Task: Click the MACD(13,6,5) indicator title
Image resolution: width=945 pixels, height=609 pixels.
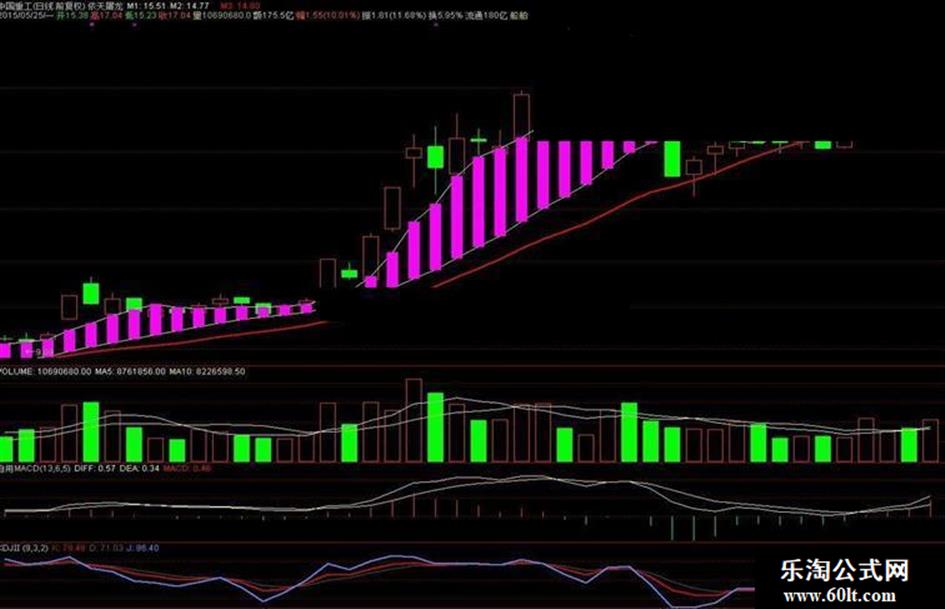Action: (x=36, y=468)
